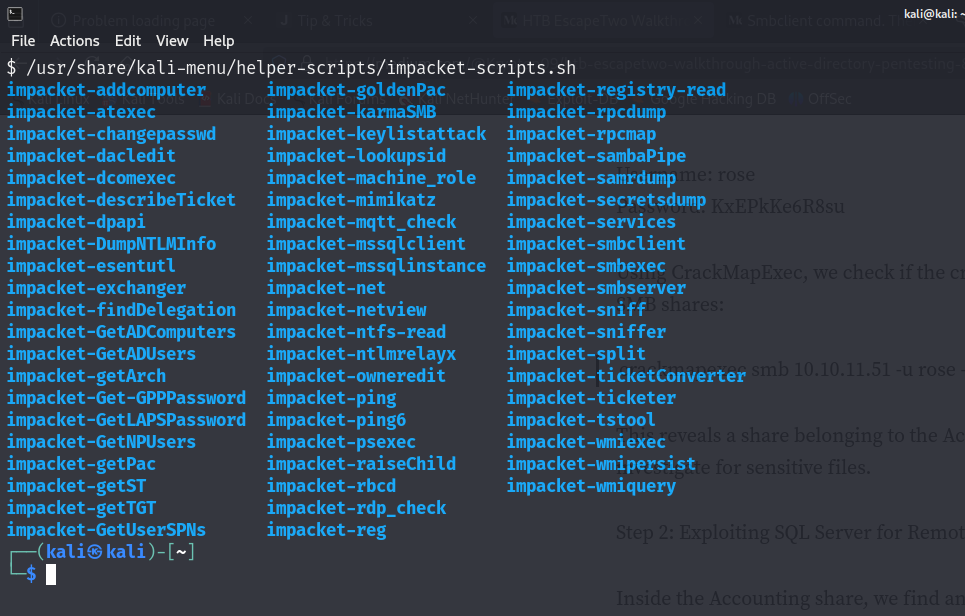Select 'impacket-ntlmrelayx' in the listing
This screenshot has width=965, height=616.
coord(361,354)
